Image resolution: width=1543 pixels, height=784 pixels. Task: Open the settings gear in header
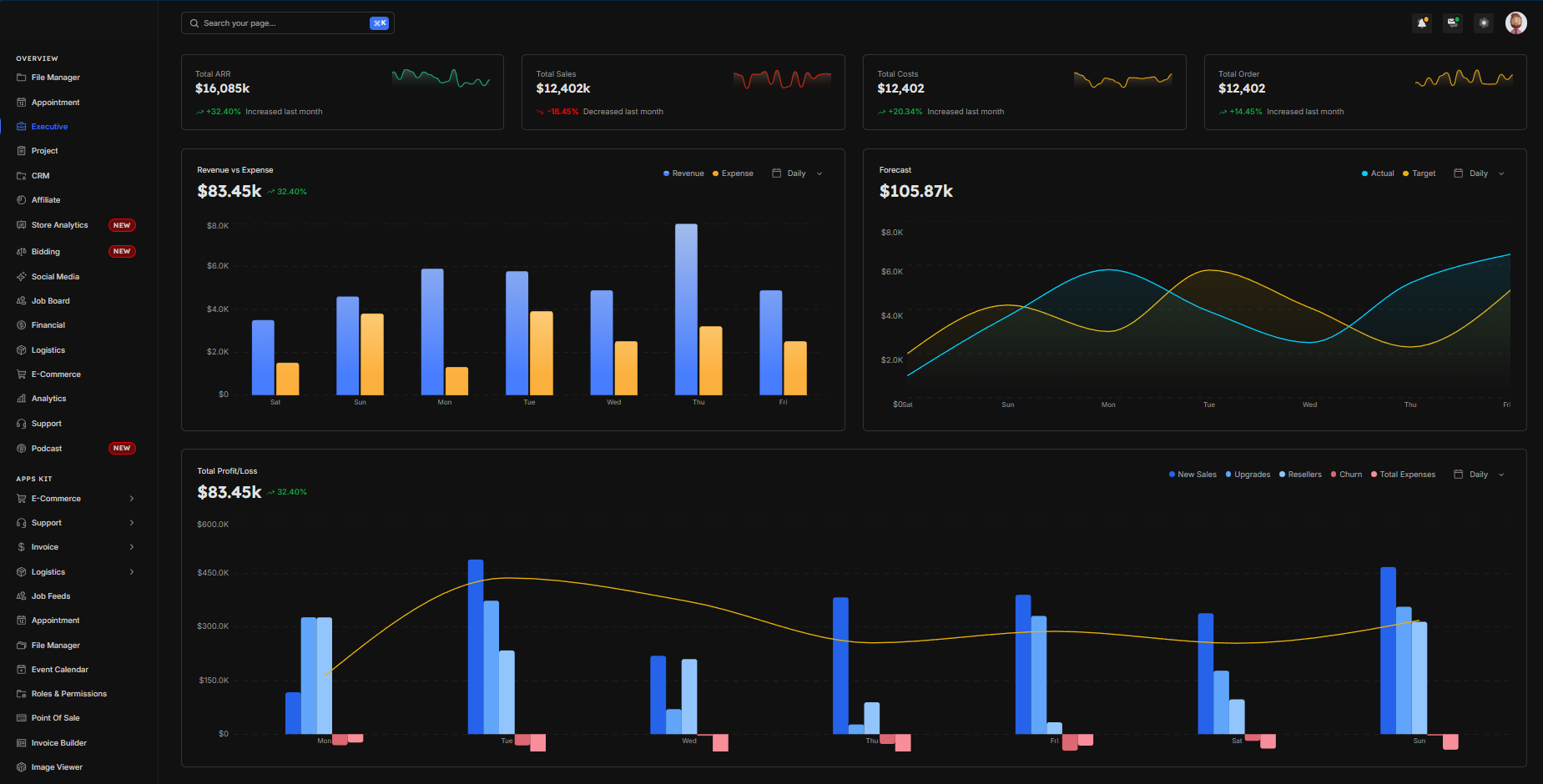(1484, 23)
